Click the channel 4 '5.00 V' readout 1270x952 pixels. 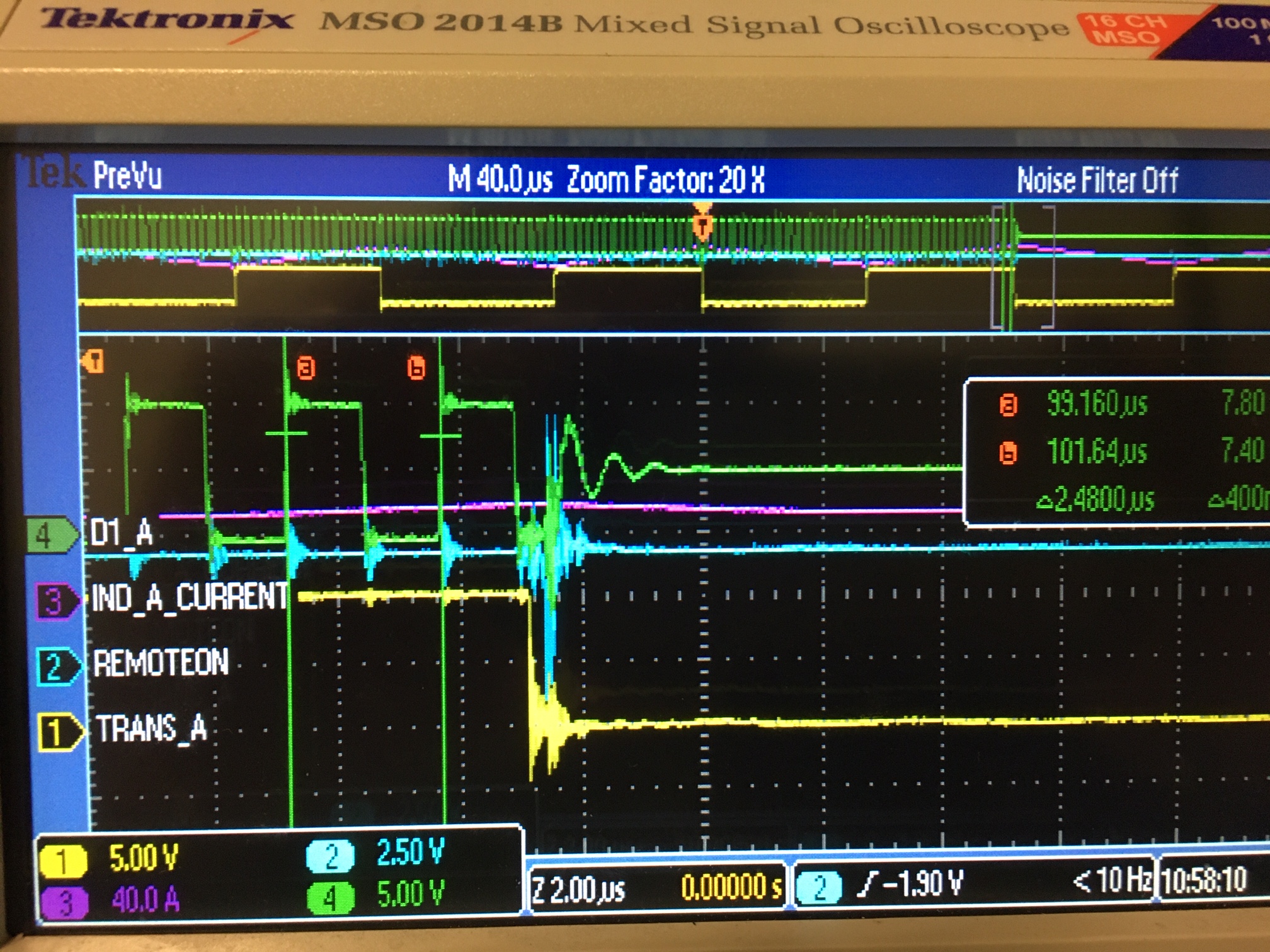(x=411, y=893)
